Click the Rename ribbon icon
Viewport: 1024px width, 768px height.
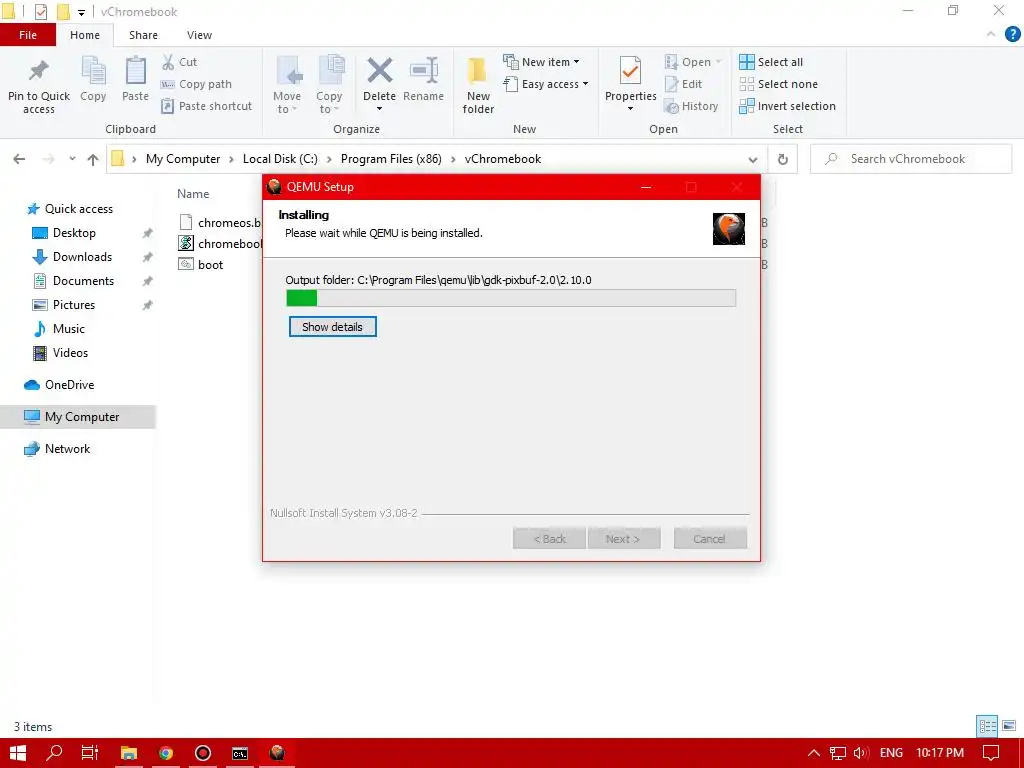point(423,71)
